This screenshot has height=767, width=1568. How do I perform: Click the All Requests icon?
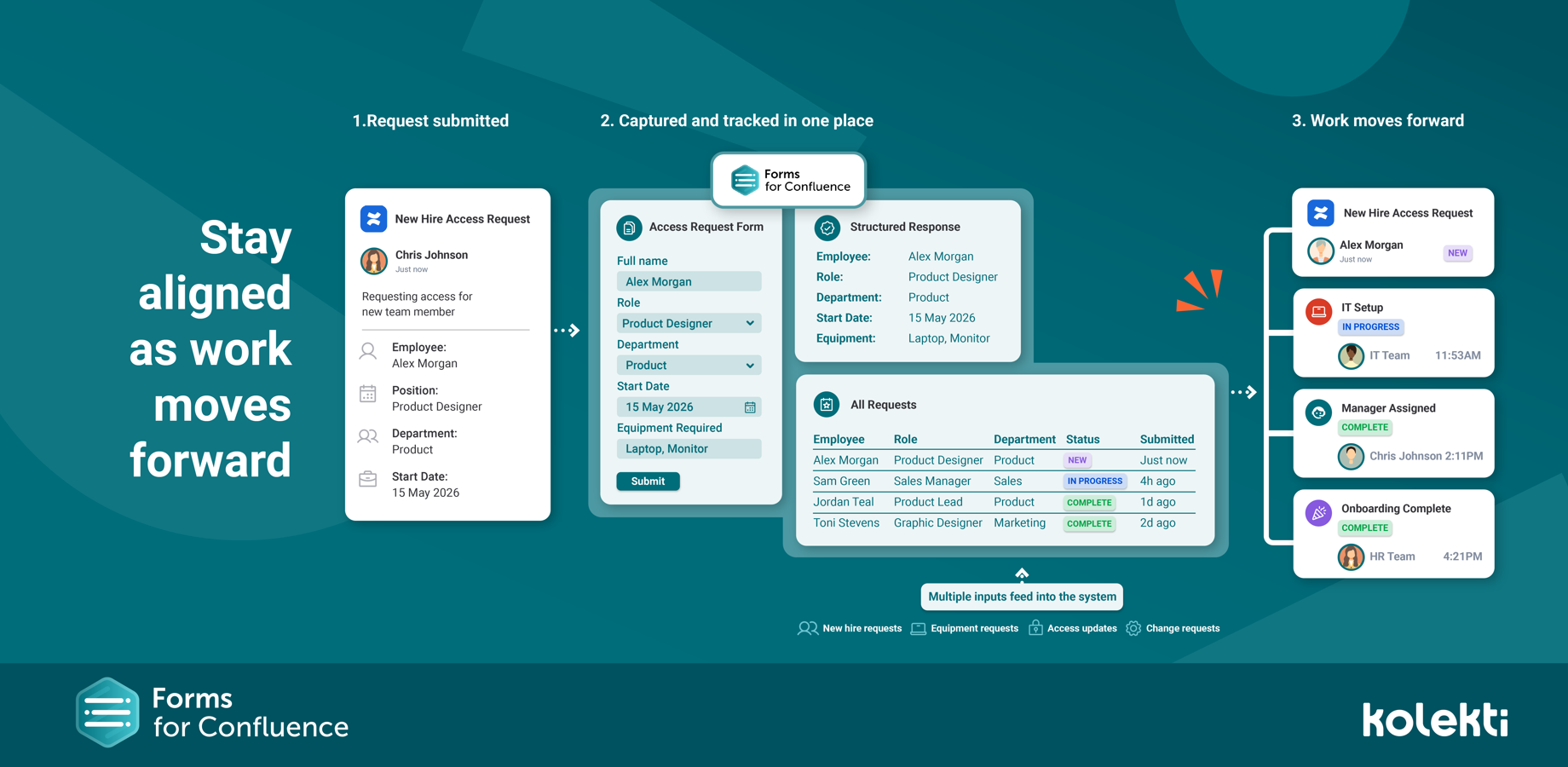click(x=827, y=405)
